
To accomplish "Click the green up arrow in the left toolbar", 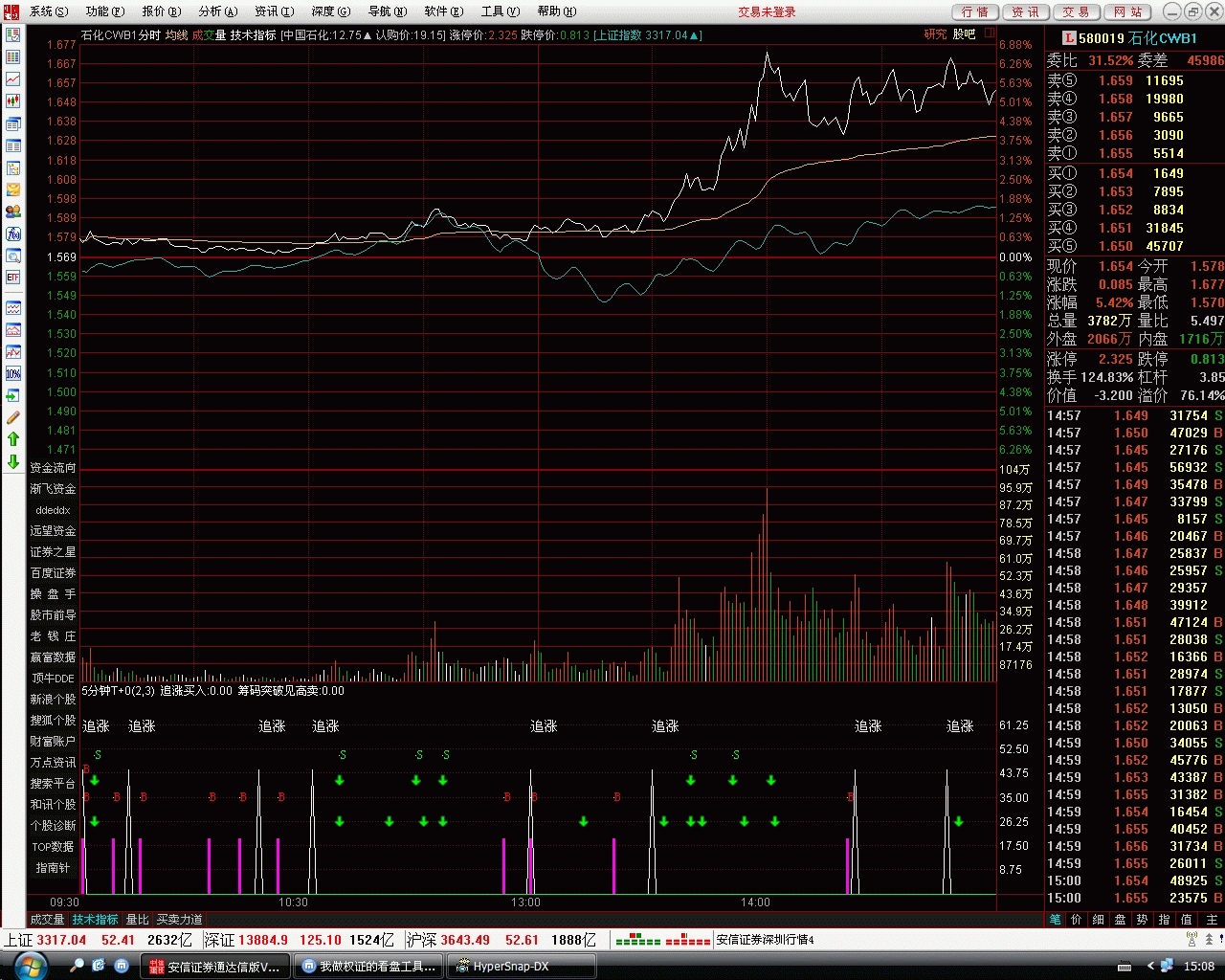I will click(x=13, y=439).
